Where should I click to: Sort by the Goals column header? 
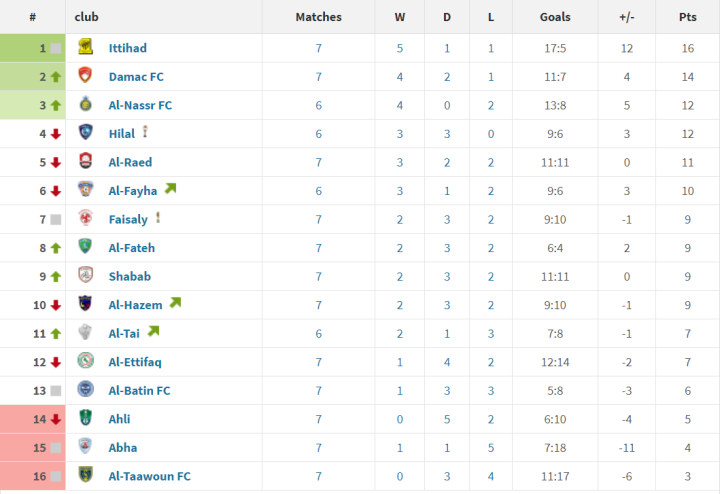555,17
